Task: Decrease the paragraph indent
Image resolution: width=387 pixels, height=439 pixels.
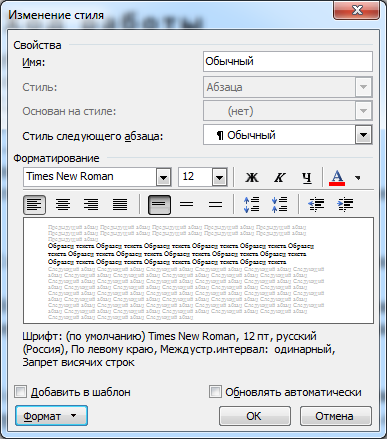Action: click(316, 204)
